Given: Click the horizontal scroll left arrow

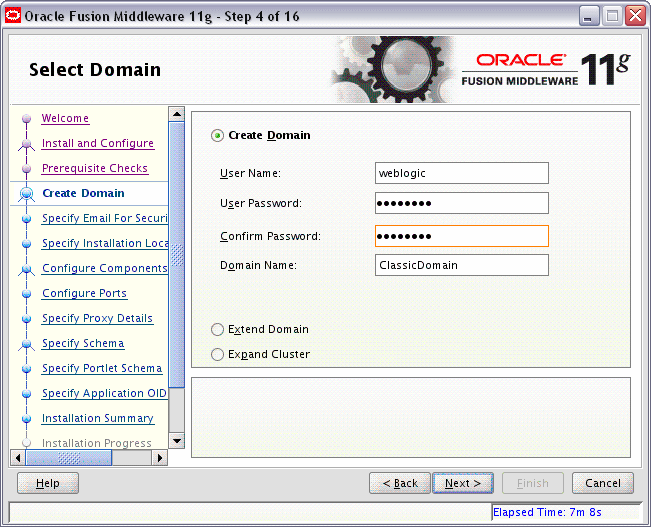Looking at the screenshot, I should click(x=18, y=458).
